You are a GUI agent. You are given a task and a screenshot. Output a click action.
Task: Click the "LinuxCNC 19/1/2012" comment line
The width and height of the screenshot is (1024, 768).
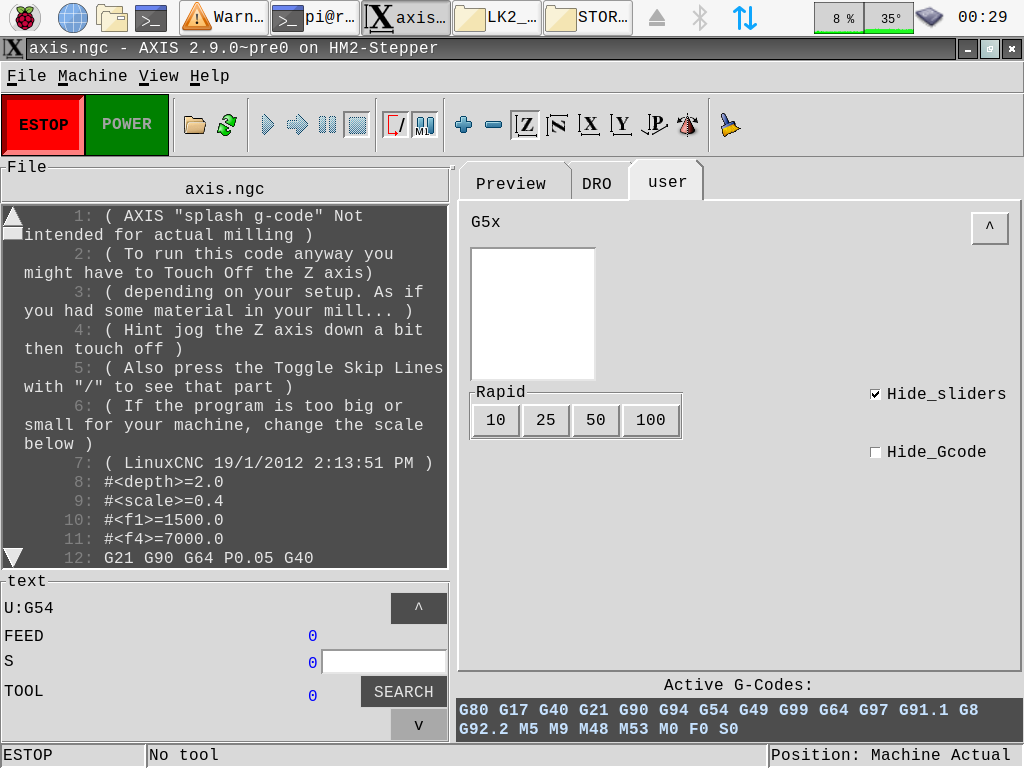268,463
